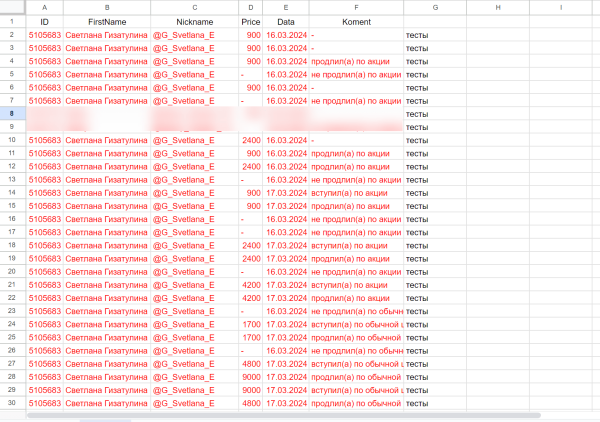Select the row 8 header number
600x422 pixels.
pyautogui.click(x=12, y=114)
